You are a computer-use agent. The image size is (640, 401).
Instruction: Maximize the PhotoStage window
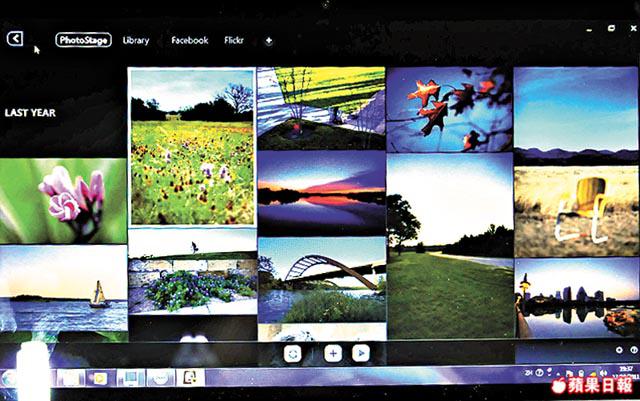click(x=611, y=28)
